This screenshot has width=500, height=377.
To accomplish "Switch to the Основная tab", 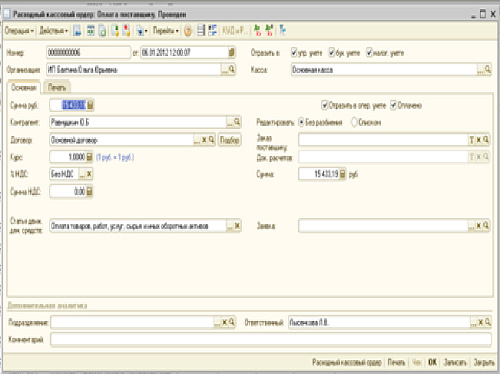I will (x=24, y=87).
